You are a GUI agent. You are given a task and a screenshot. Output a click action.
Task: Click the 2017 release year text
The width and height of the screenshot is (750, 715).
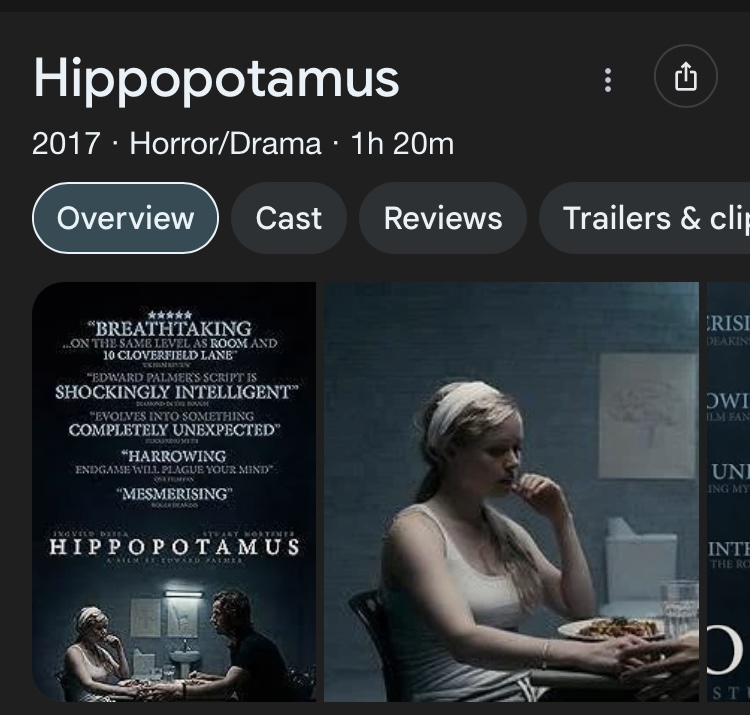[x=66, y=143]
